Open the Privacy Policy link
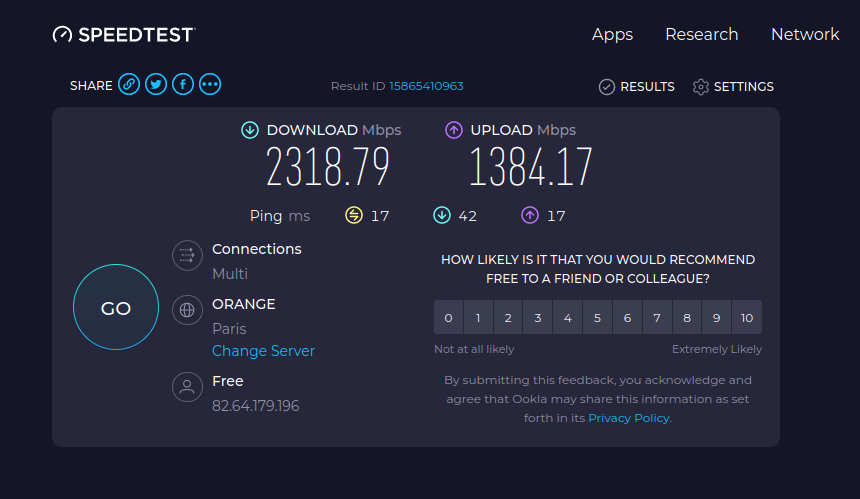Screen dimensions: 860x499 click(629, 418)
